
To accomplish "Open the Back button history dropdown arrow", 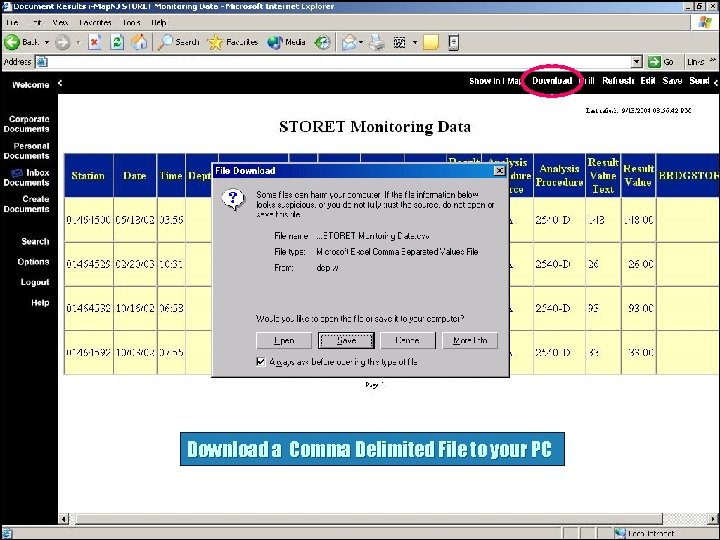I will pos(46,42).
